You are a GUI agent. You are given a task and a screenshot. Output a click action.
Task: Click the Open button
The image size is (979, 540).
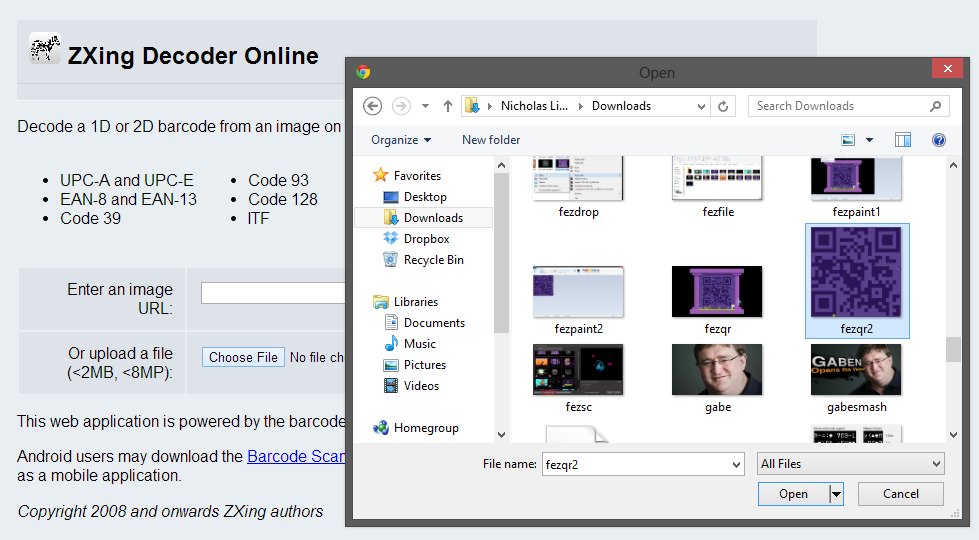point(794,494)
